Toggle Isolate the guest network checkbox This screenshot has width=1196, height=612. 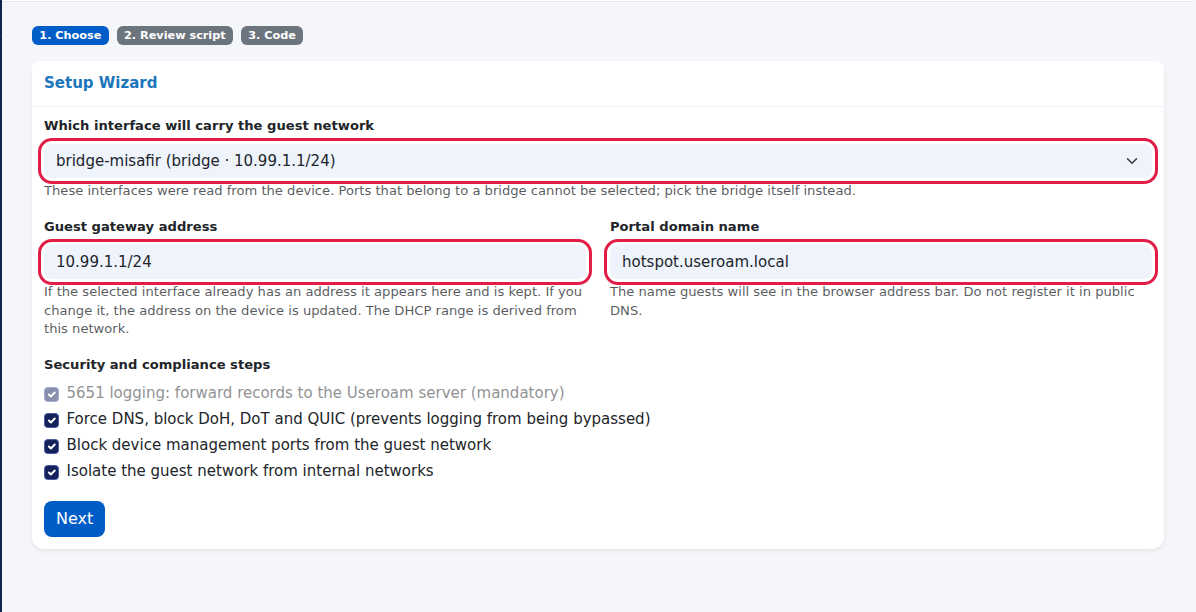(x=51, y=472)
